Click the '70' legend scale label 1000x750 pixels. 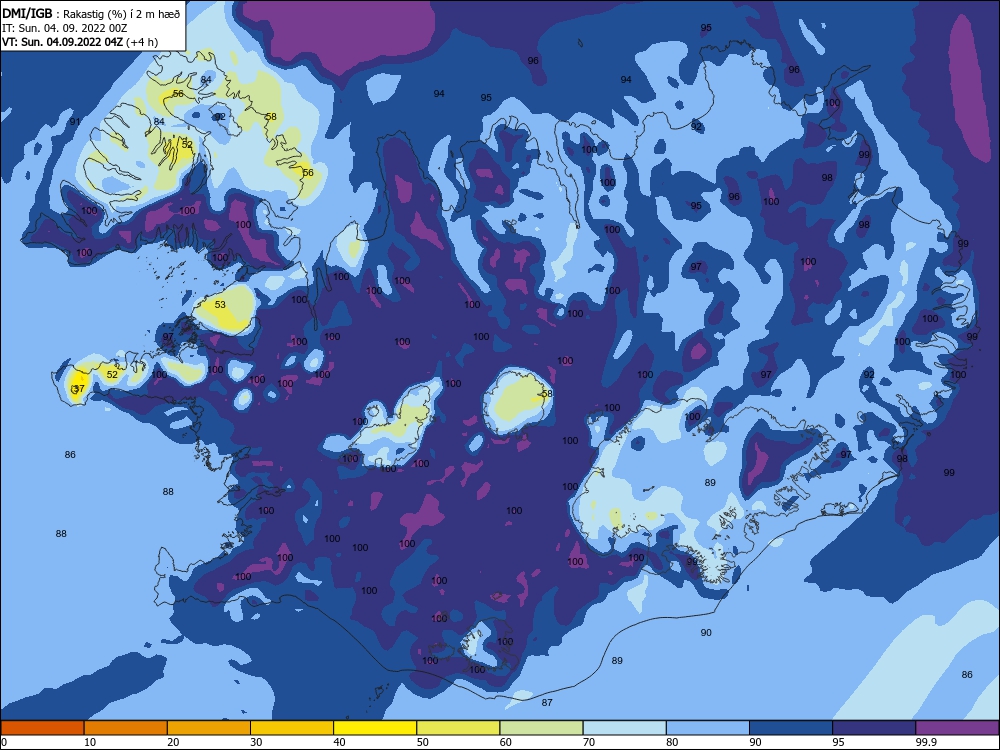[x=589, y=742]
